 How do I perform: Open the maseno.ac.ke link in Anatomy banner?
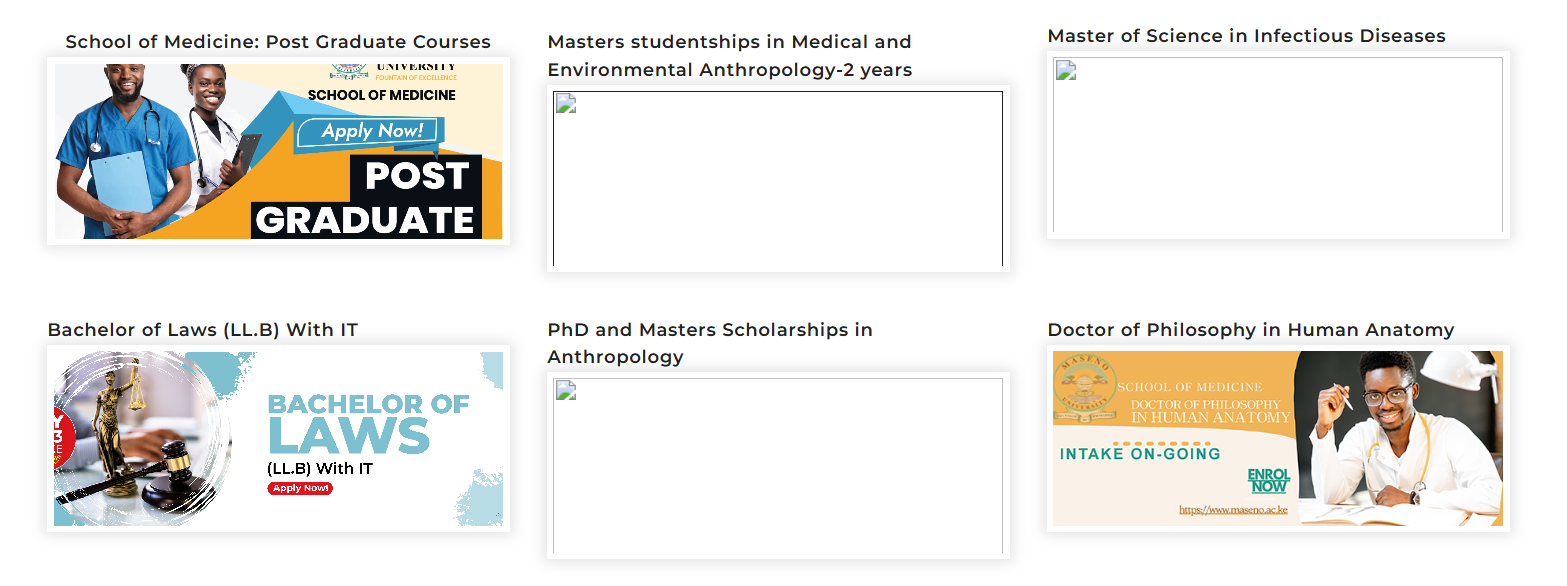[1233, 510]
